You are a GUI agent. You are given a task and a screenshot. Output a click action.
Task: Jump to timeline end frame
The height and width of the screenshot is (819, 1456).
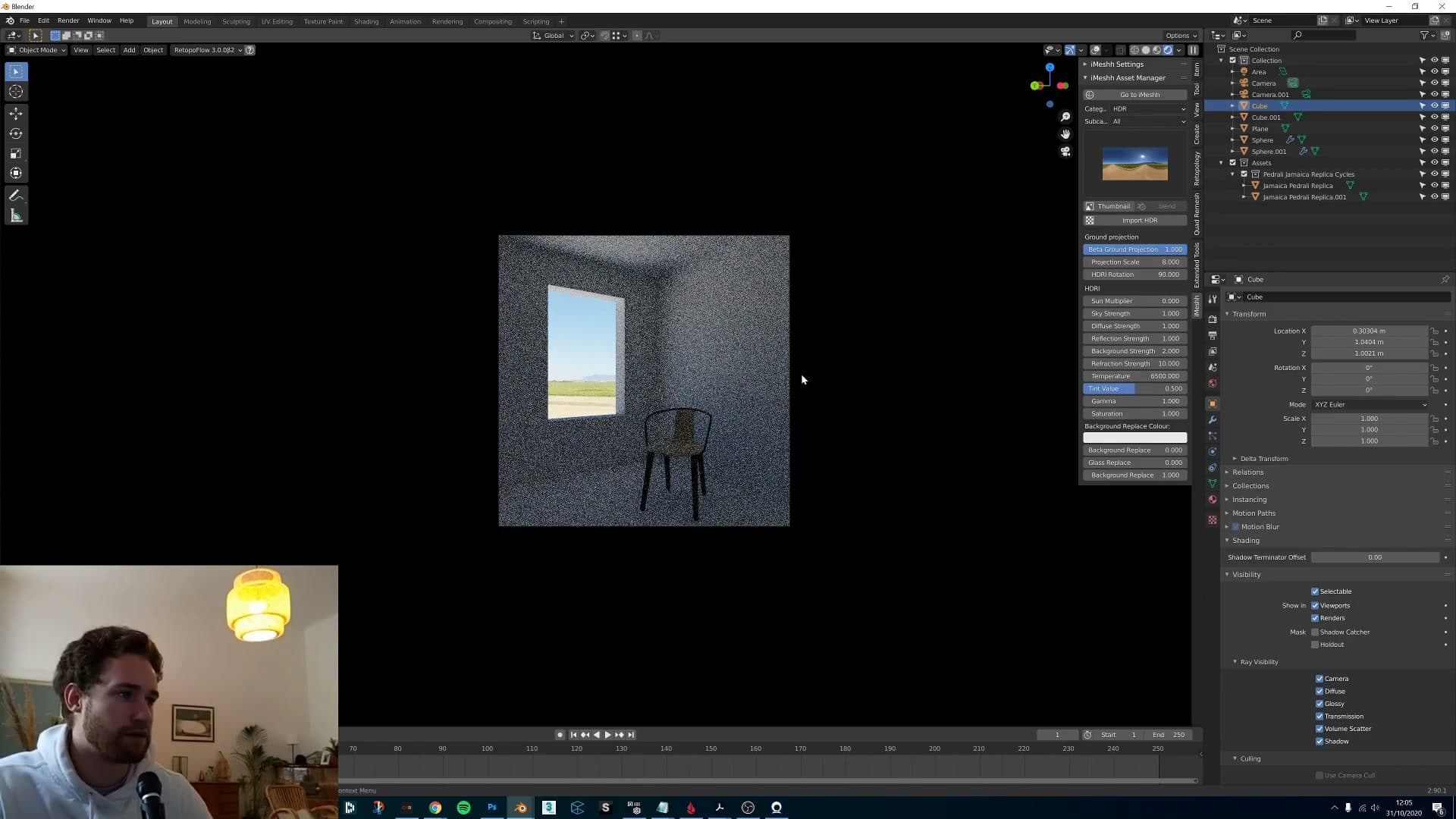coord(631,735)
